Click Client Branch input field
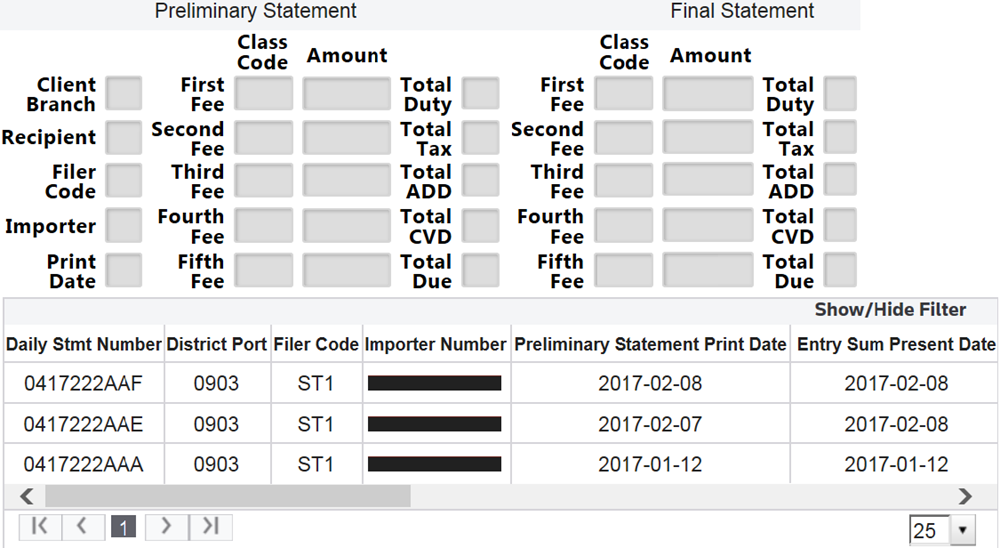The width and height of the screenshot is (1000, 548). [x=124, y=94]
